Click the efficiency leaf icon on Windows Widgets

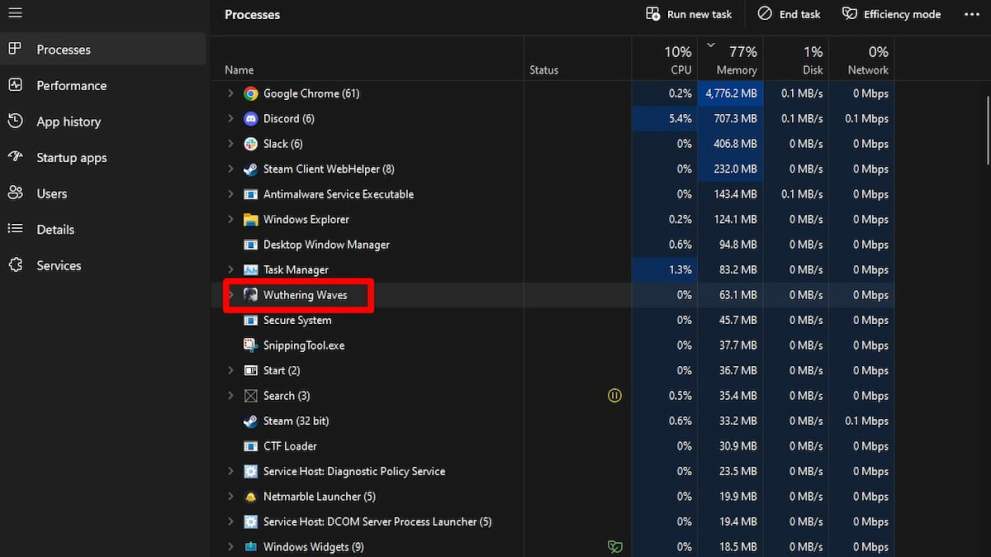[614, 547]
